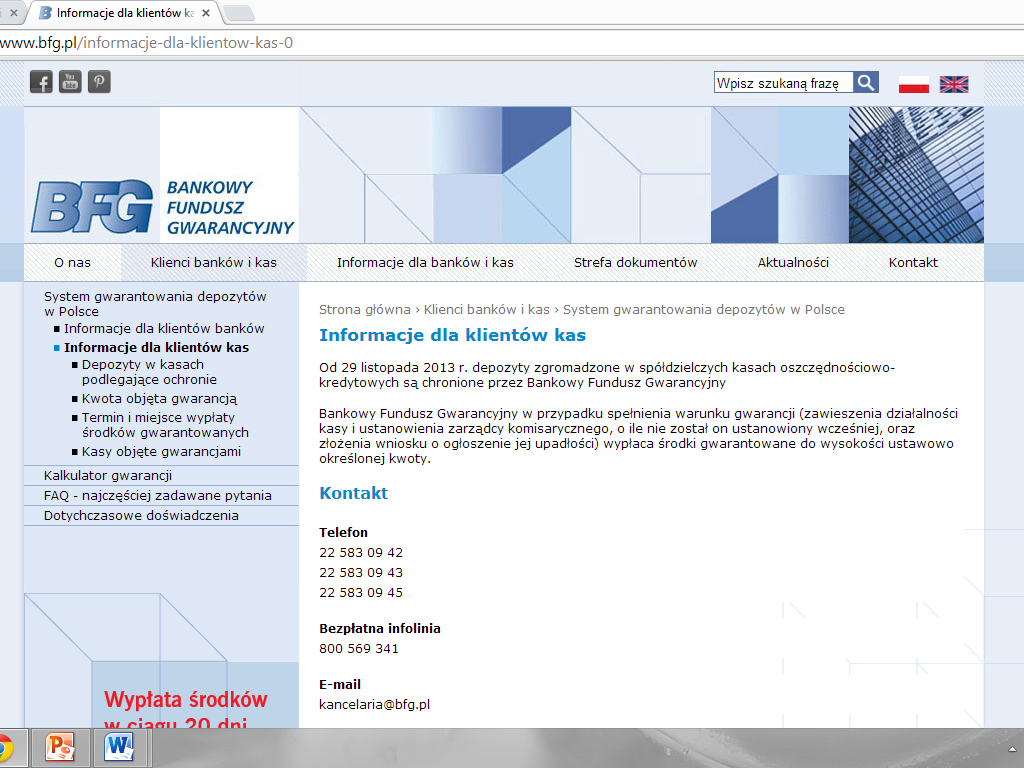Open System gwarantowania depozytów w Polsce sidebar link
1024x768 pixels.
pyautogui.click(x=155, y=304)
